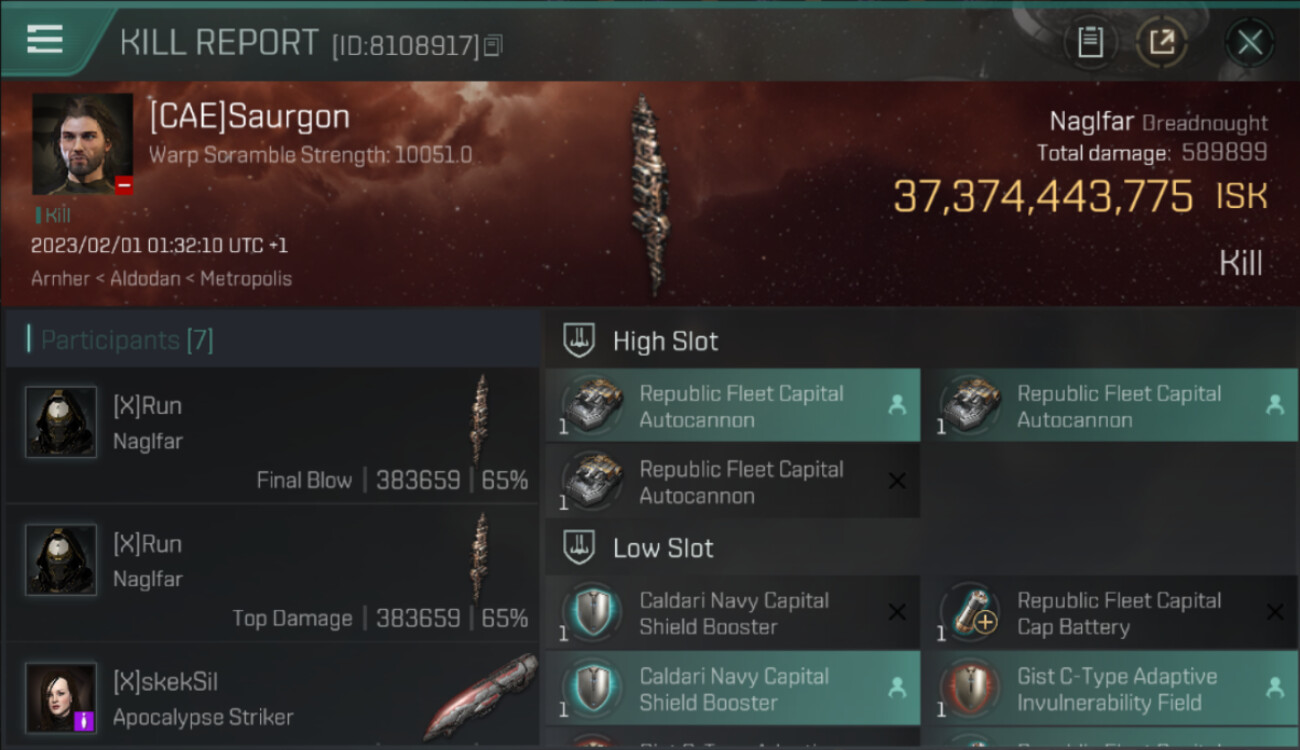1300x750 pixels.
Task: Select the dropped Caldari Navy Capital Shield Booster
Action: point(733,689)
